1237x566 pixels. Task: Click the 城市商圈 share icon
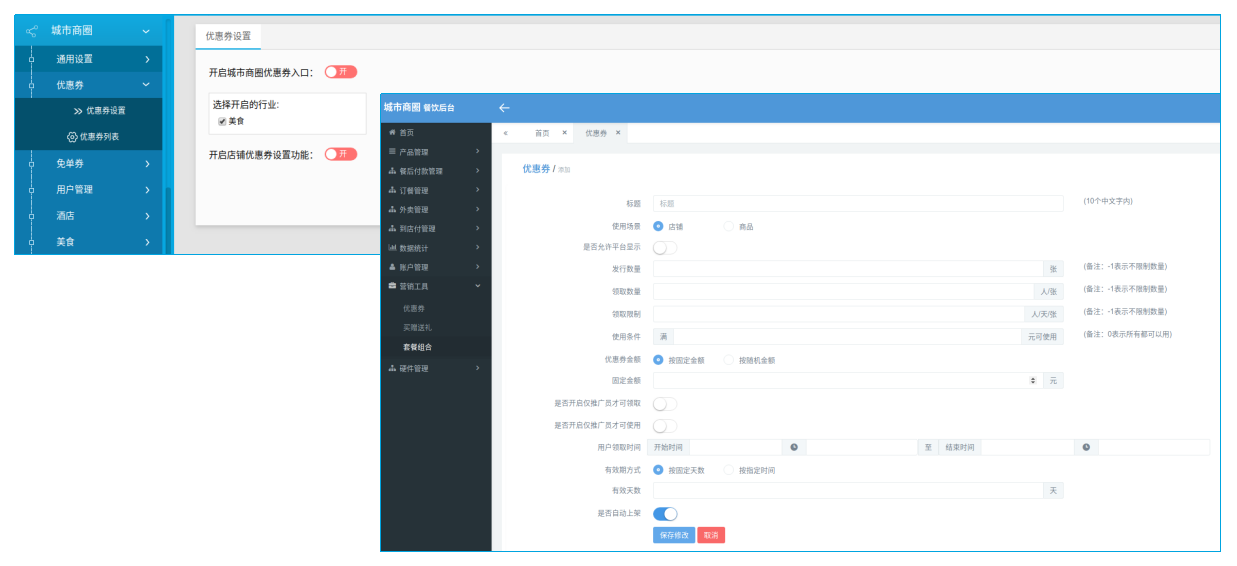click(x=32, y=32)
